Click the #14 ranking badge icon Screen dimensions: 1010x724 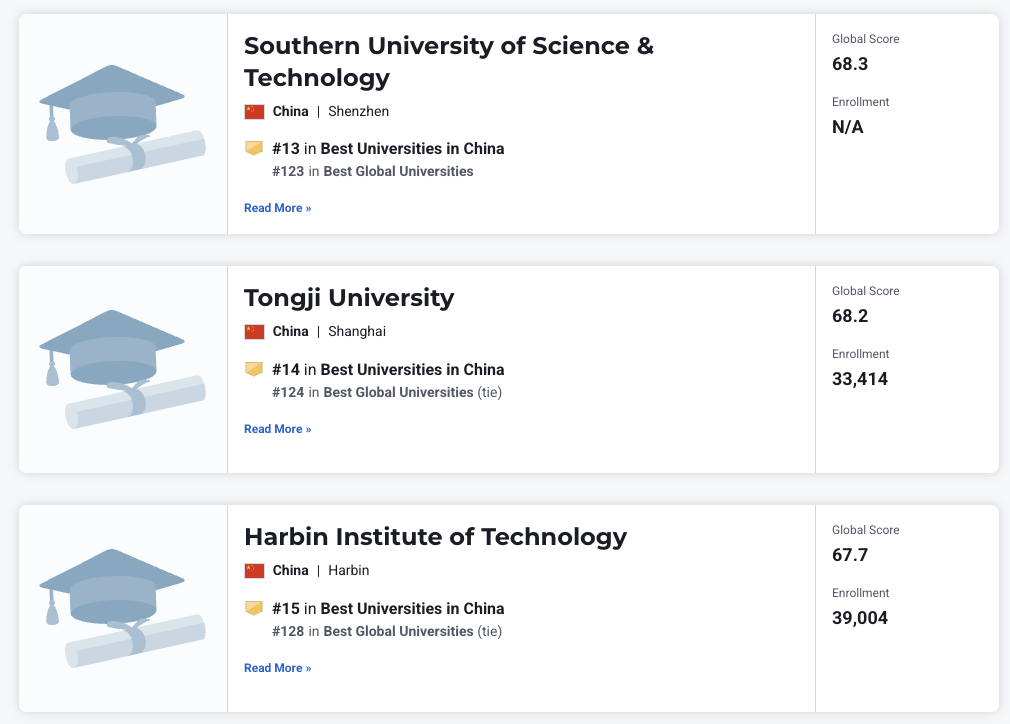coord(254,369)
